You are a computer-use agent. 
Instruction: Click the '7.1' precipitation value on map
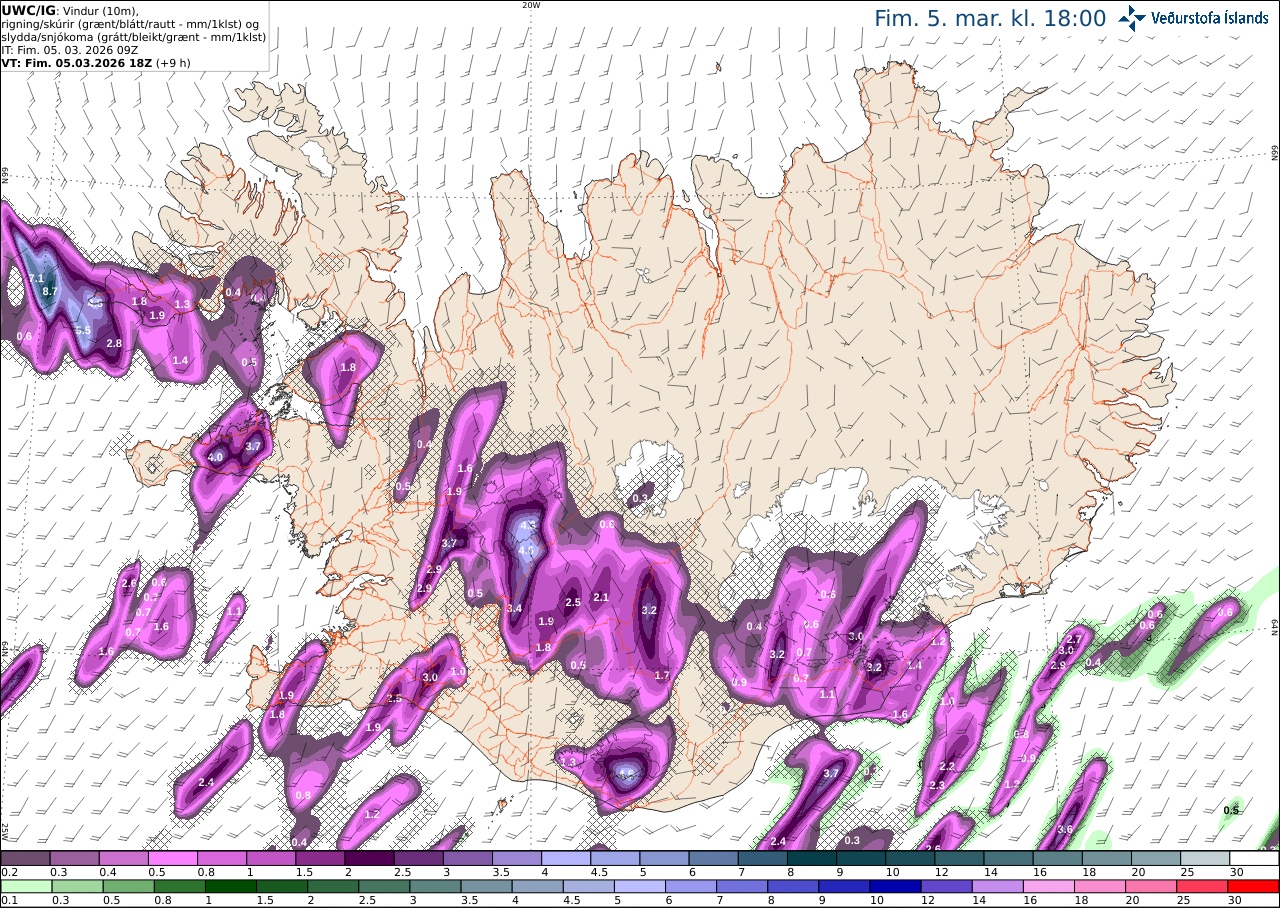click(36, 277)
